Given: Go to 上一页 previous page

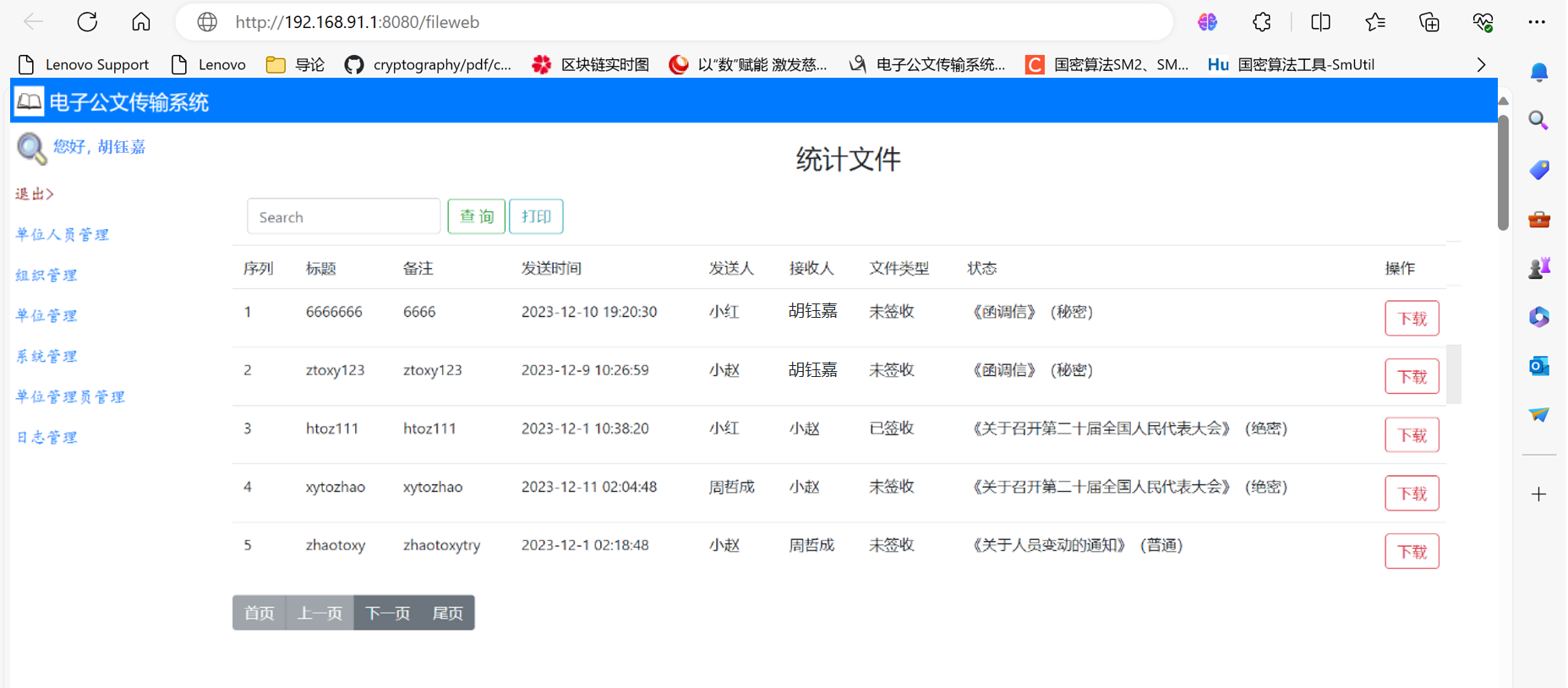Looking at the screenshot, I should (320, 613).
